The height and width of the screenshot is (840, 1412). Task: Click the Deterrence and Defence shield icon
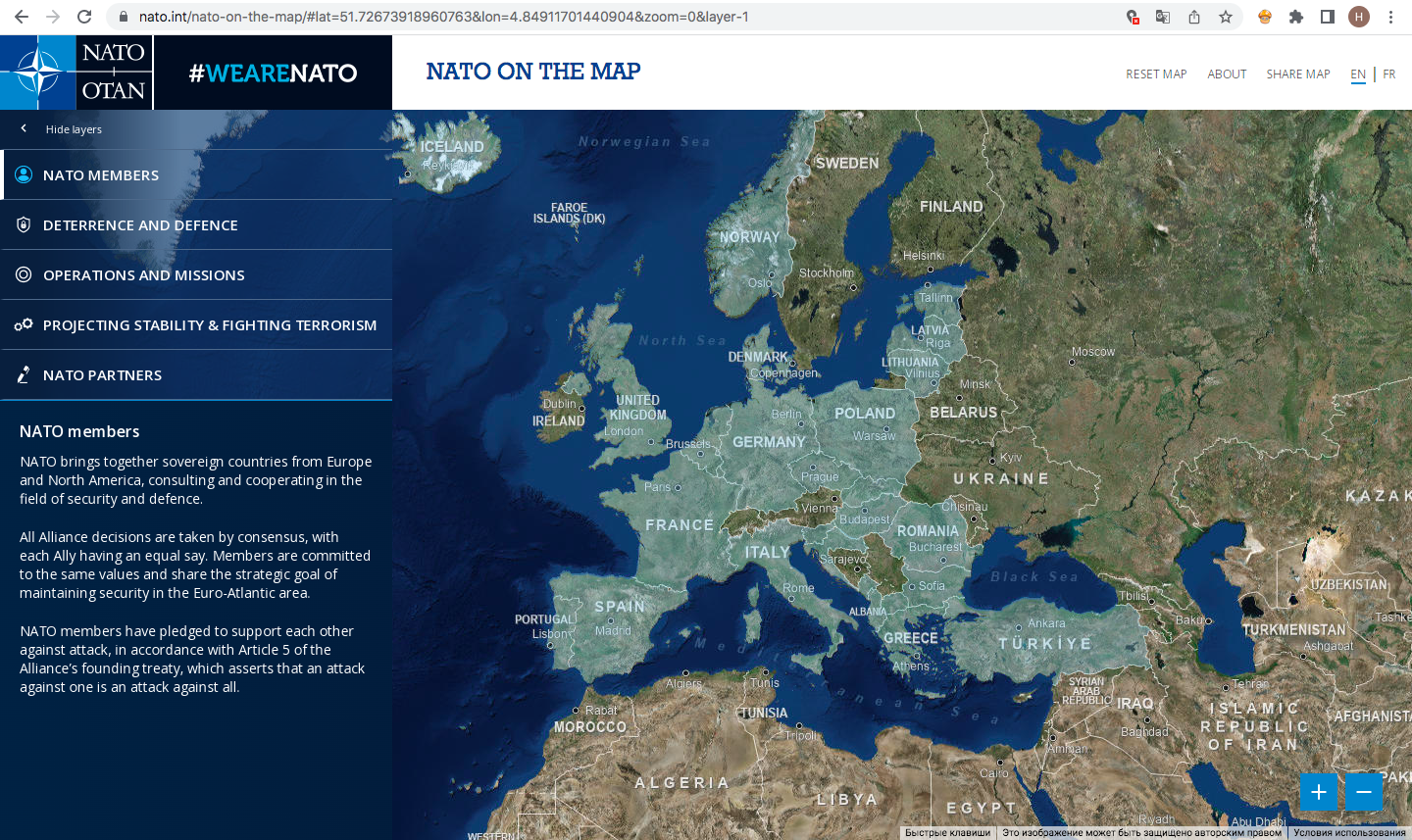pyautogui.click(x=24, y=224)
